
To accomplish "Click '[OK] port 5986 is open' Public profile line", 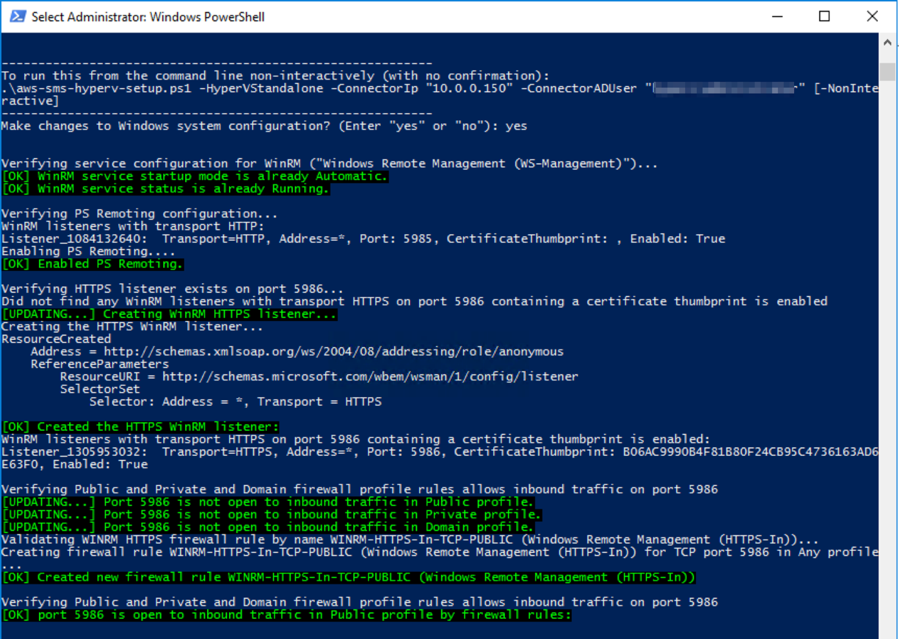I will (x=287, y=615).
